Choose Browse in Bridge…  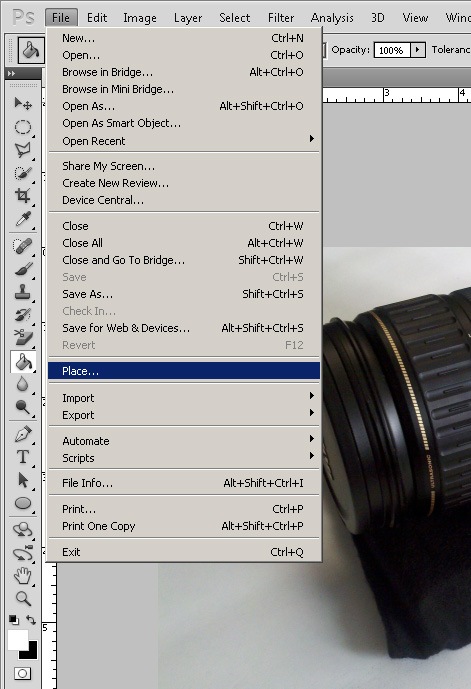point(184,72)
